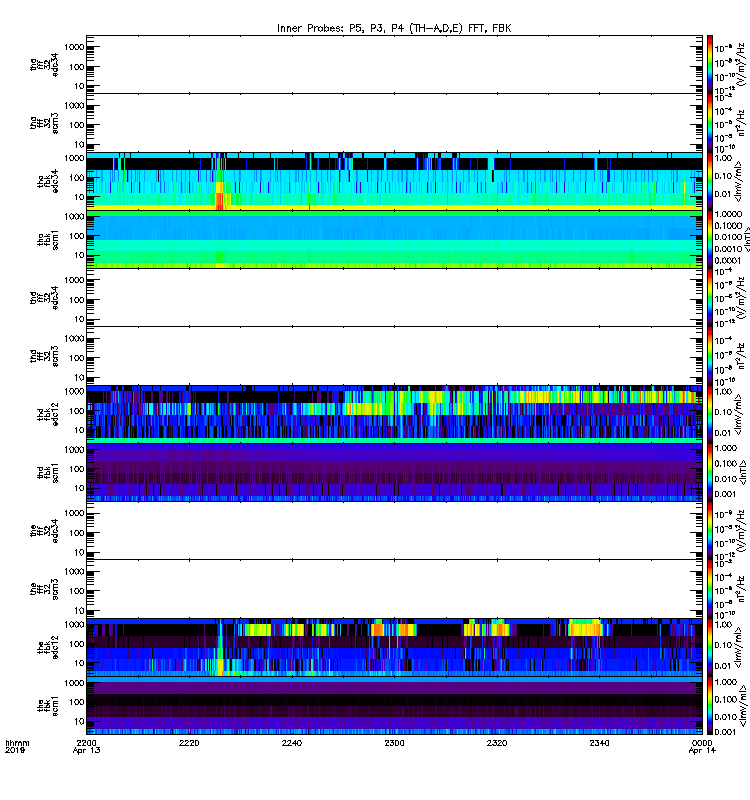Click the thd fbk scm1 spectrogram panel
The image size is (750, 800).
pyautogui.click(x=394, y=472)
